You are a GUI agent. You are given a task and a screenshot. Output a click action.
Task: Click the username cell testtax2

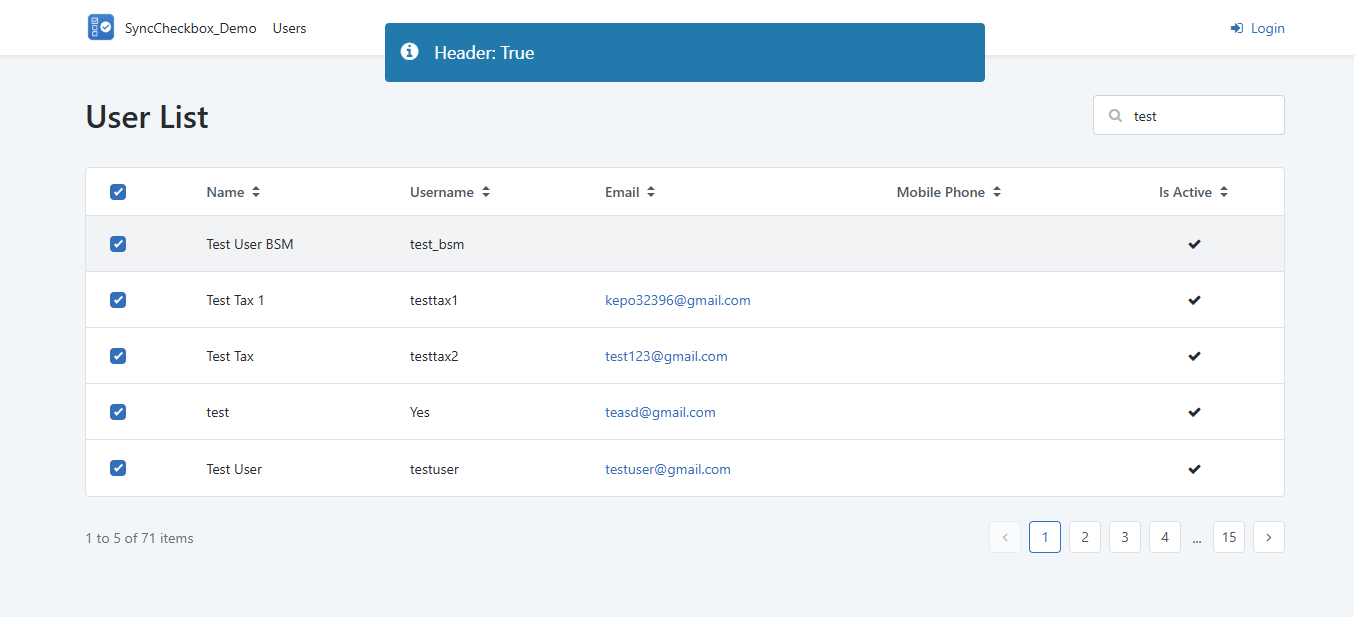point(434,356)
